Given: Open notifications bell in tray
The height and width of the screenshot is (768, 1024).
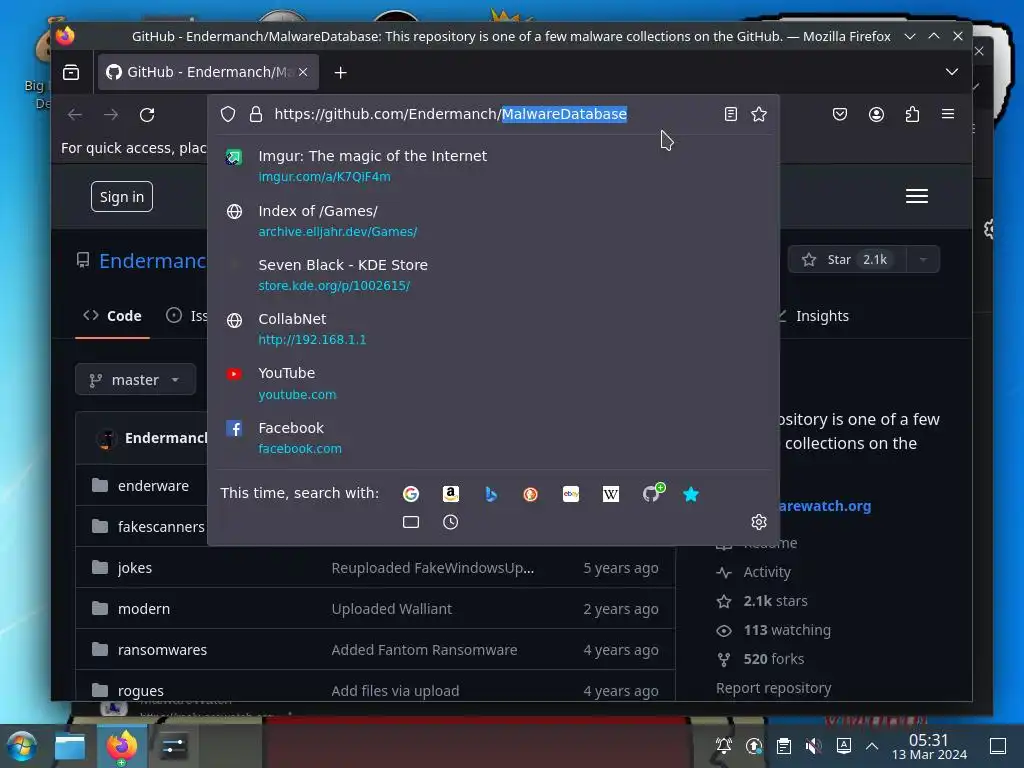Looking at the screenshot, I should 724,746.
